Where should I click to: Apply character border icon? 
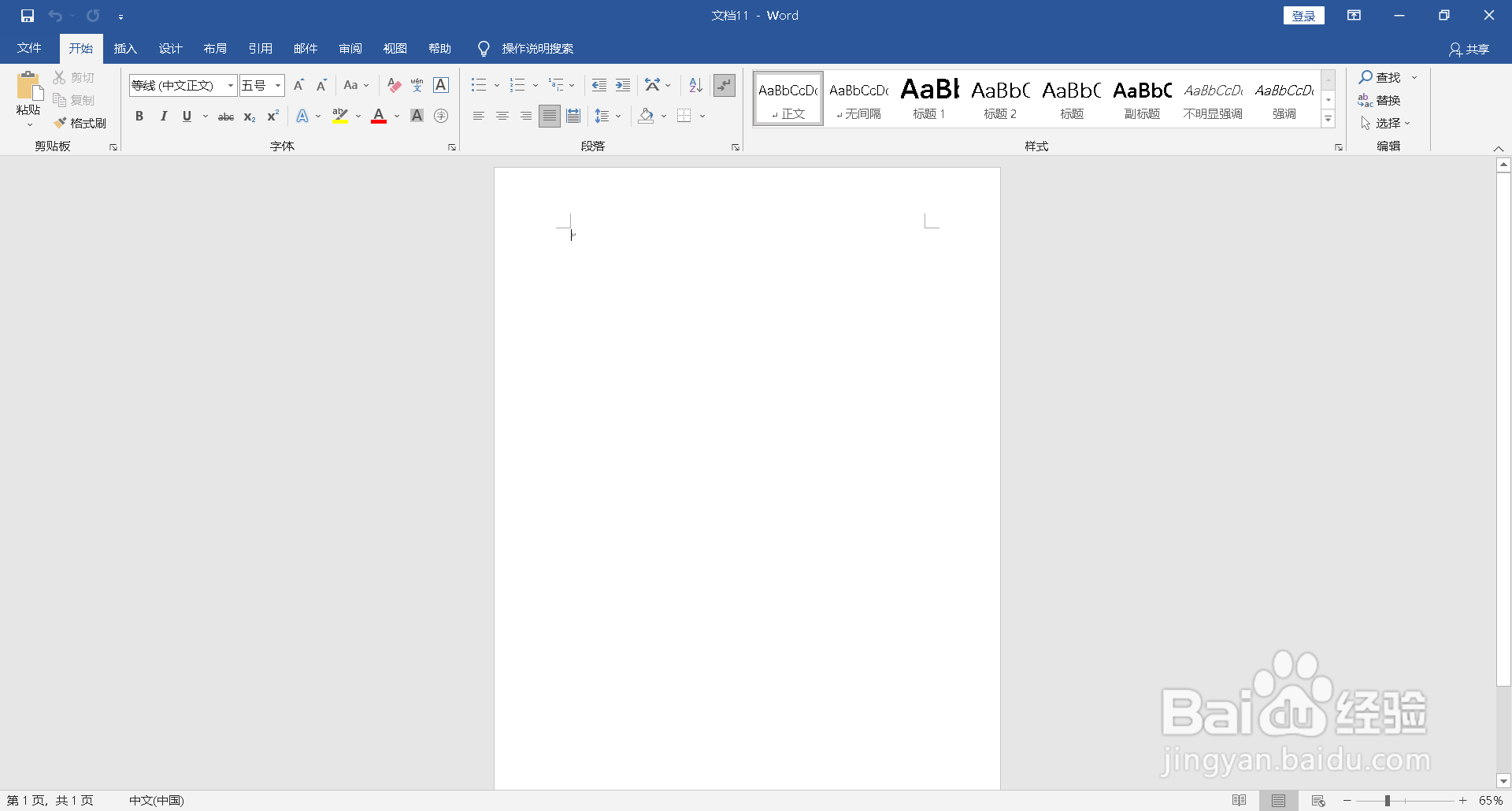point(441,85)
